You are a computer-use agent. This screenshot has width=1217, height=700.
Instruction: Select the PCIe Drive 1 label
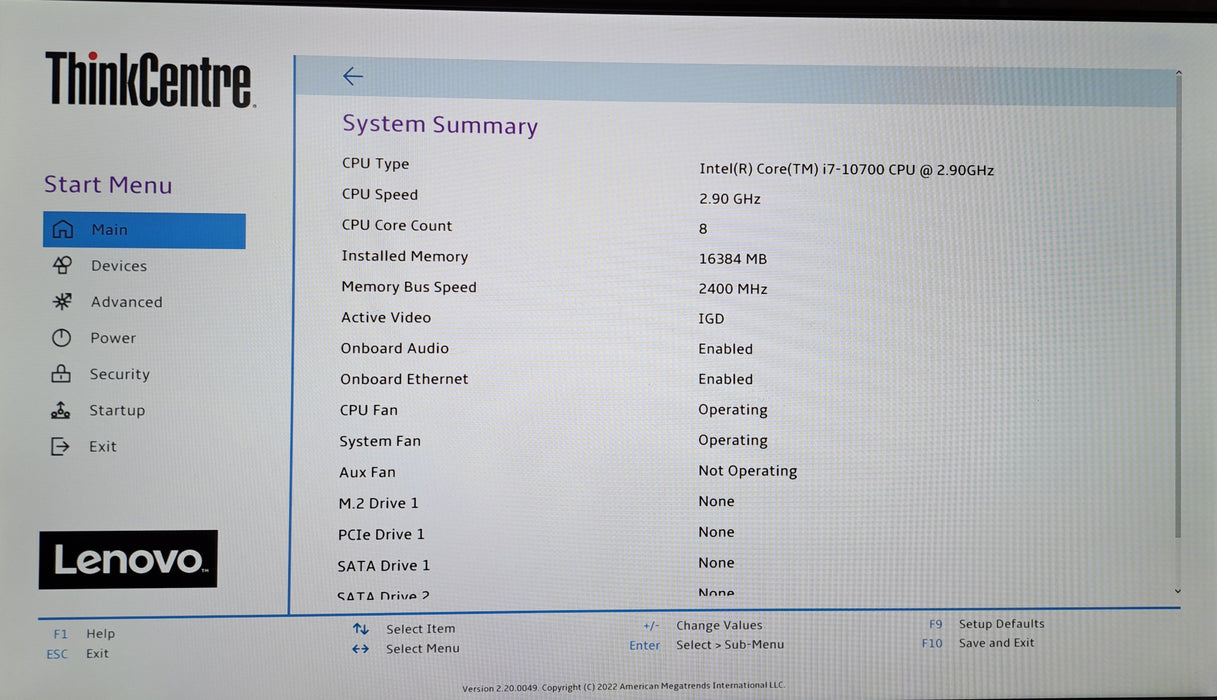[x=381, y=534]
